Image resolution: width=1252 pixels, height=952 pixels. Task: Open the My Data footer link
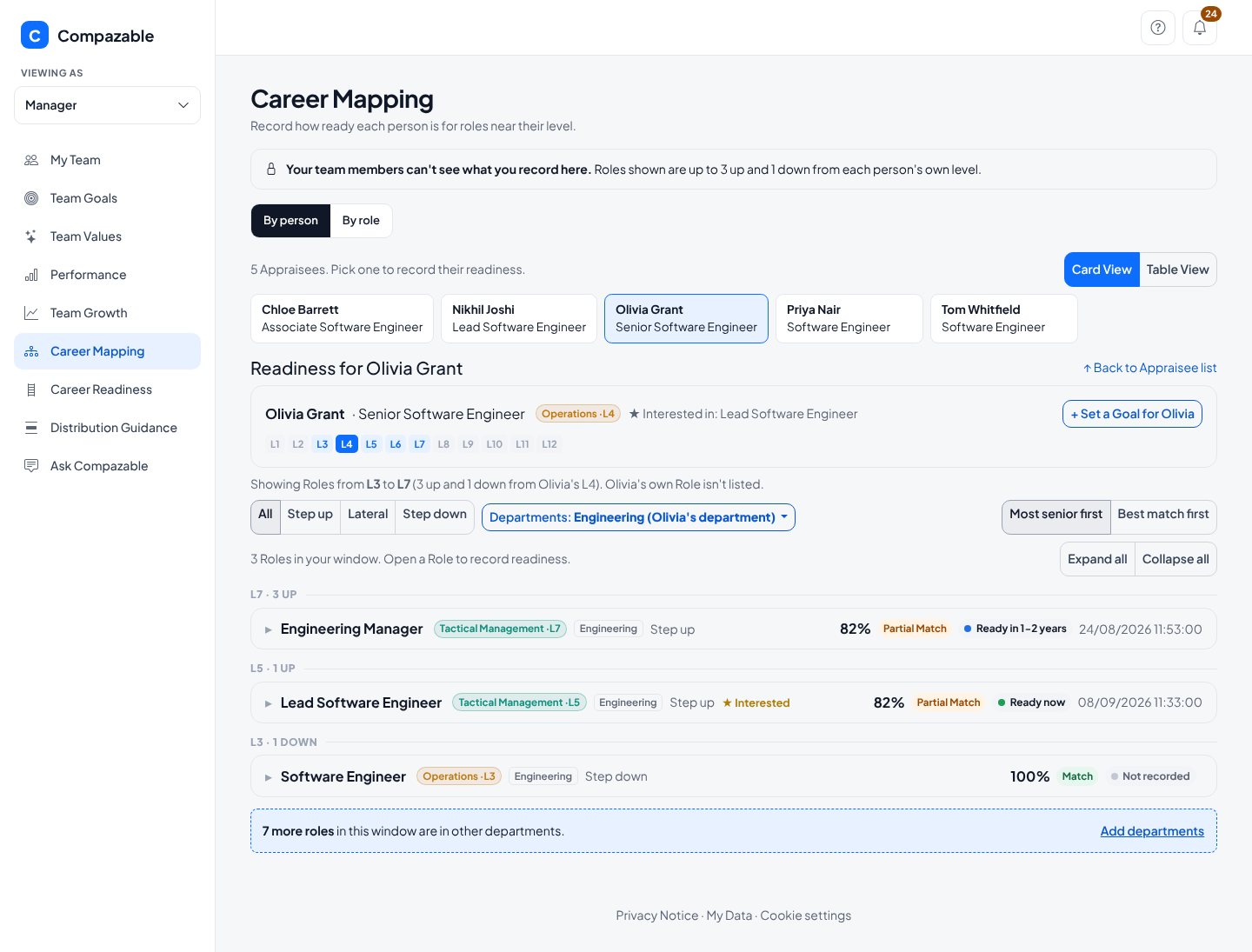[x=729, y=915]
